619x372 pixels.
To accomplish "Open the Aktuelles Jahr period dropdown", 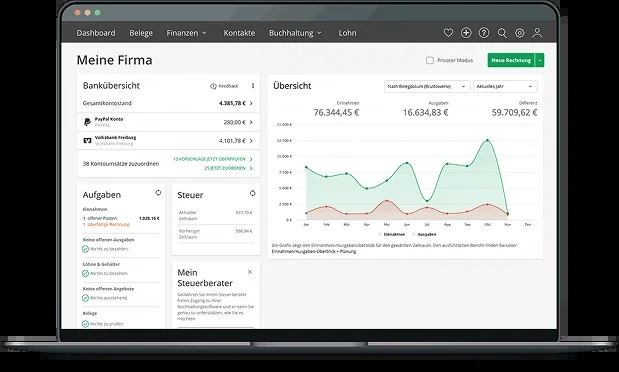I will coord(505,86).
